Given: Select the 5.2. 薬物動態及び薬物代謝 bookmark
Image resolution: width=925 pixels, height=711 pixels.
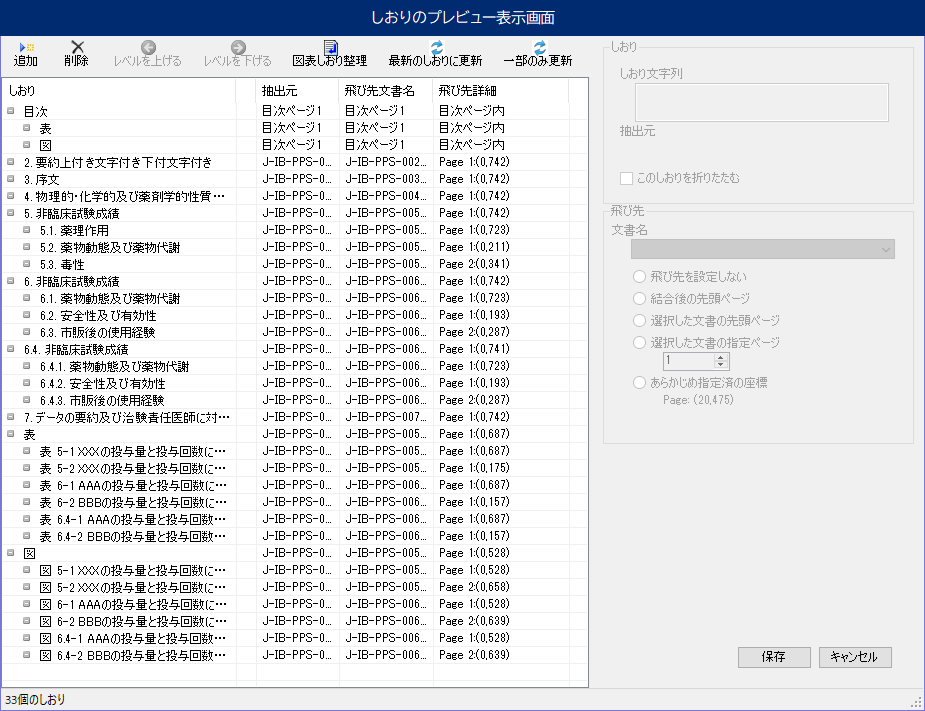Looking at the screenshot, I should point(110,247).
